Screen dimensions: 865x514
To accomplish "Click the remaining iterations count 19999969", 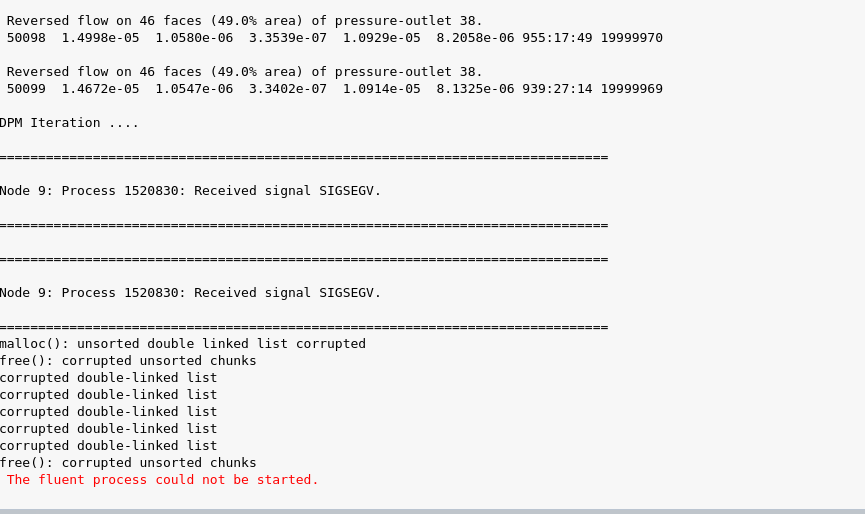I will pos(632,89).
